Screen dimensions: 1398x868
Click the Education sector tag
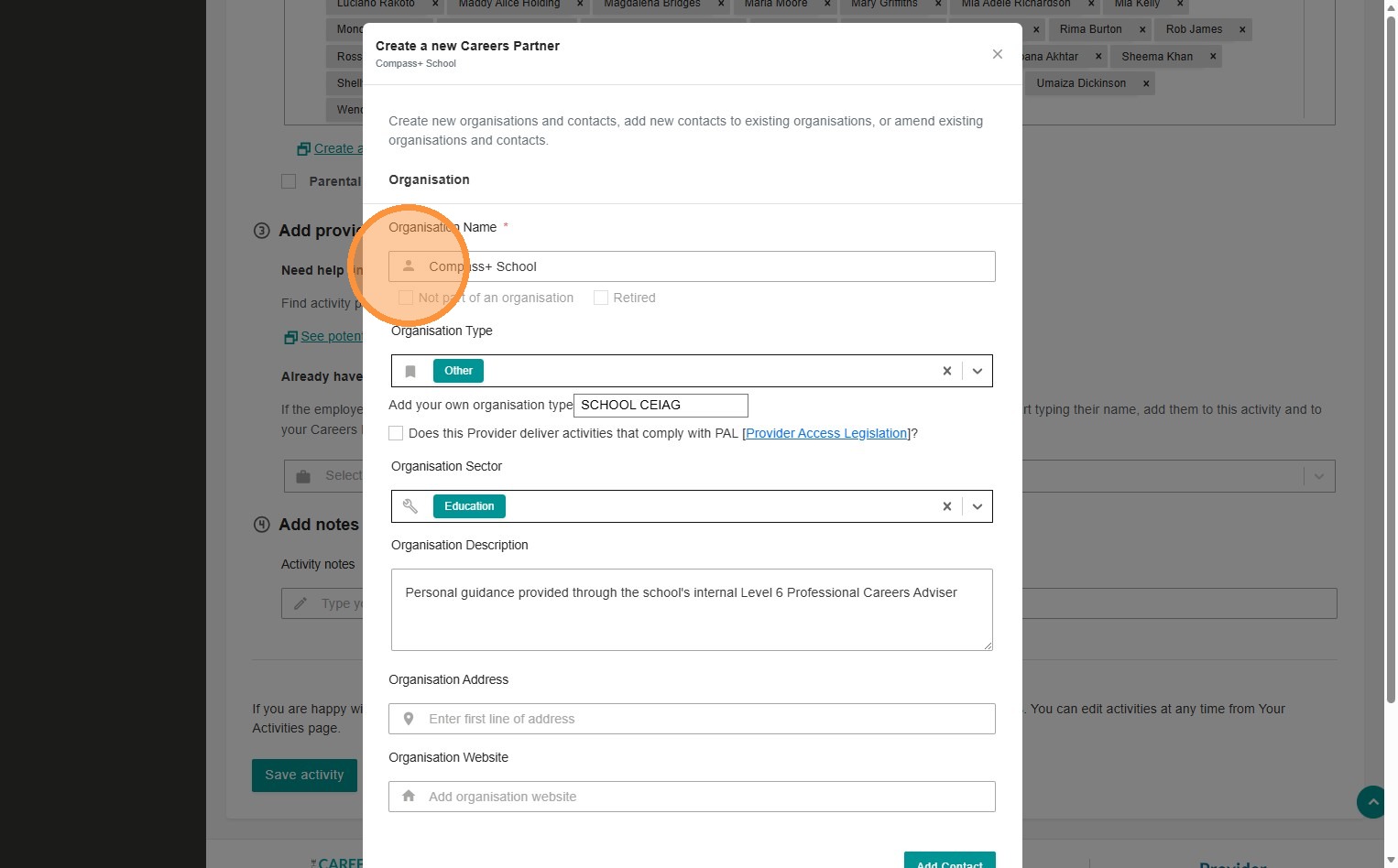click(469, 506)
